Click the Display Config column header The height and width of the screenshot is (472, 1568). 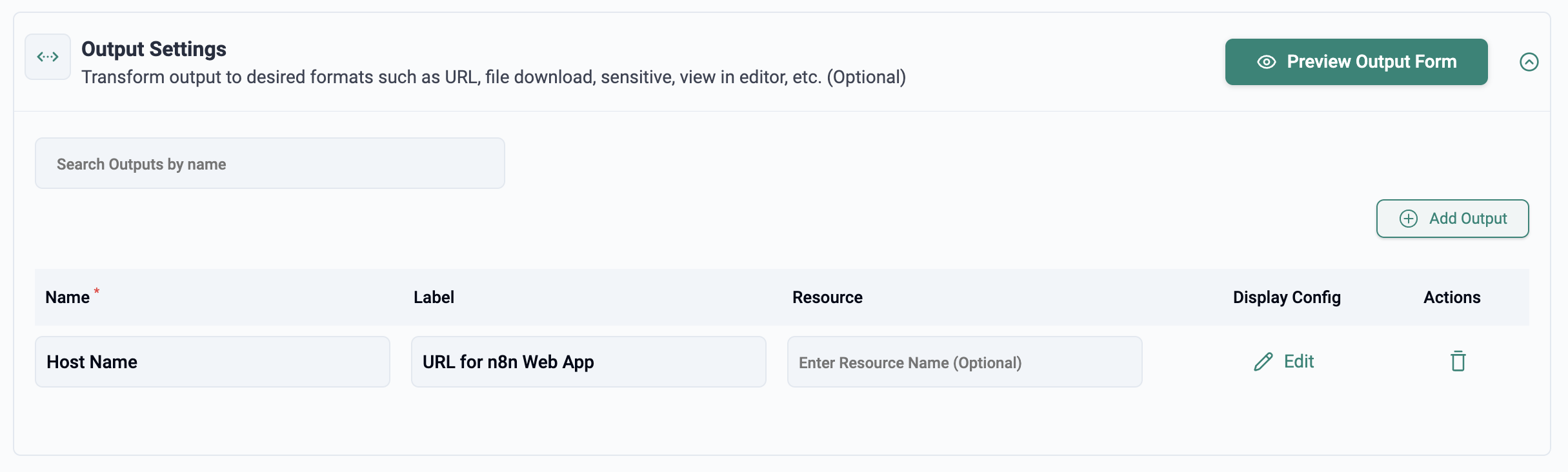[1286, 297]
